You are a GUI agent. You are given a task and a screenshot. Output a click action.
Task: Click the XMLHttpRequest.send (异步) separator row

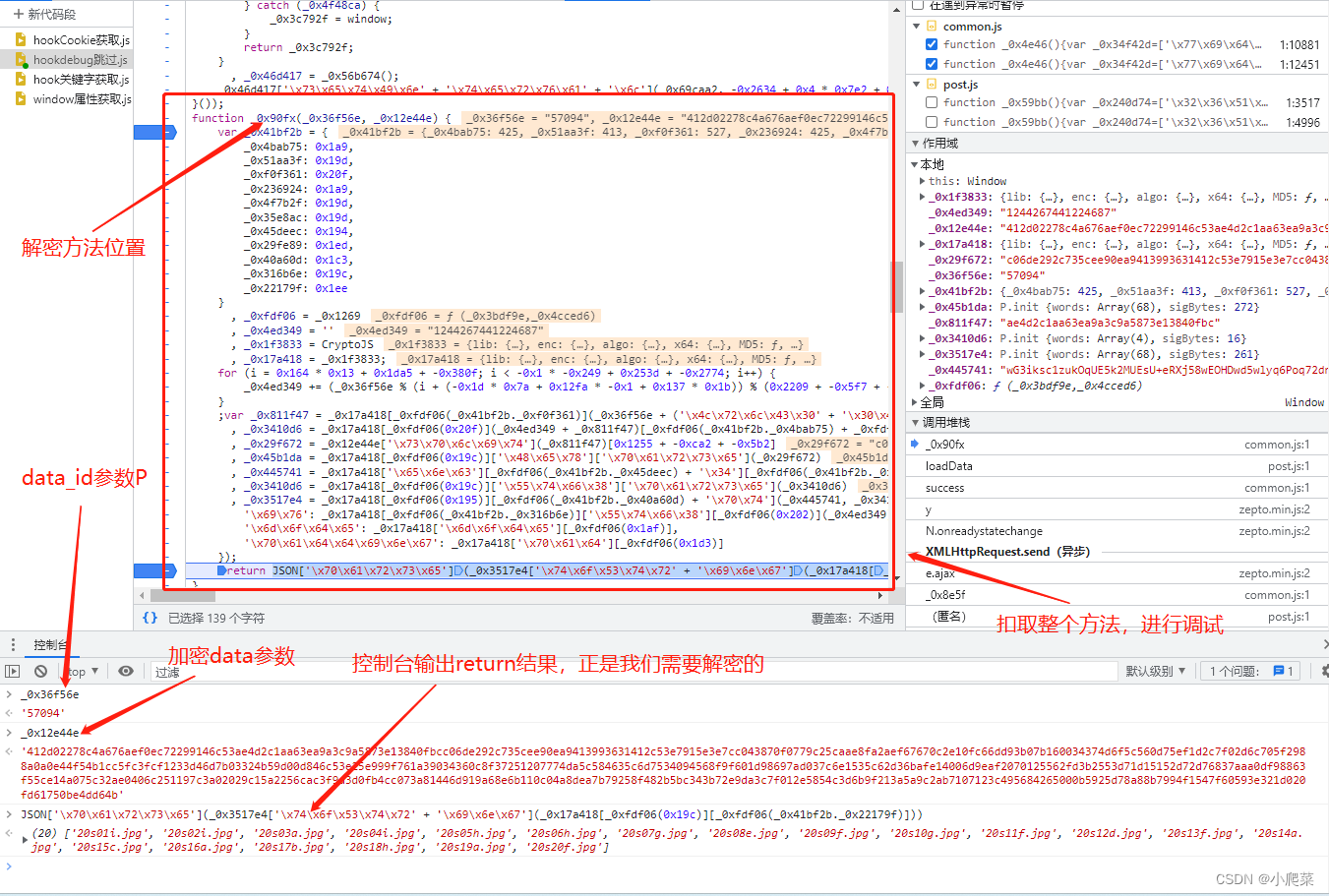click(x=1117, y=552)
